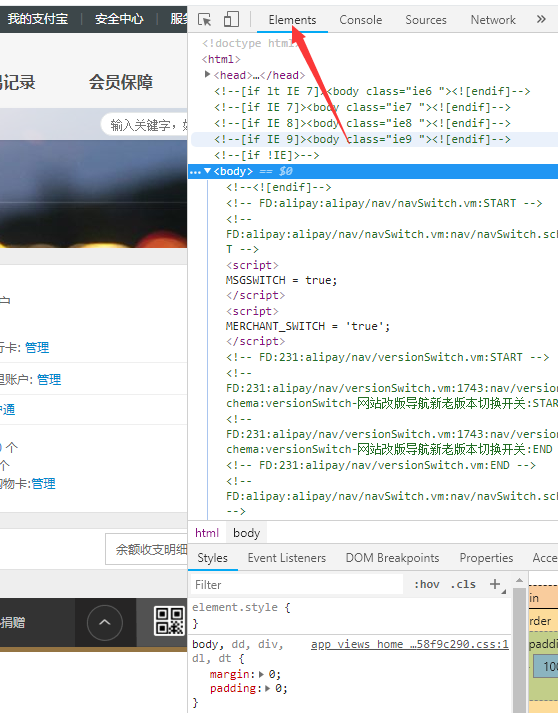Image resolution: width=558 pixels, height=713 pixels.
Task: Select the versionSwitch.vm:START comment line
Action: [387, 357]
